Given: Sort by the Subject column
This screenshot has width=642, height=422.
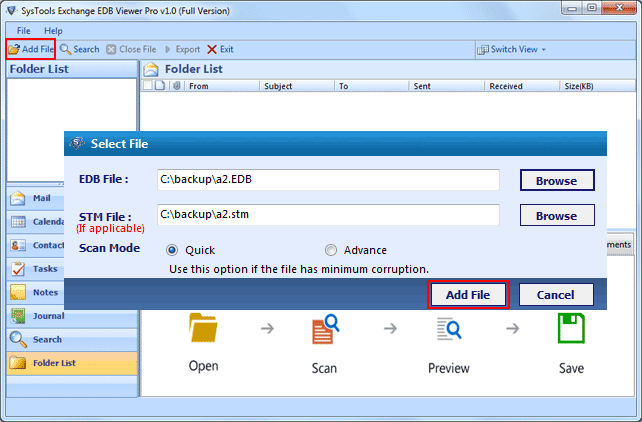Looking at the screenshot, I should 296,86.
